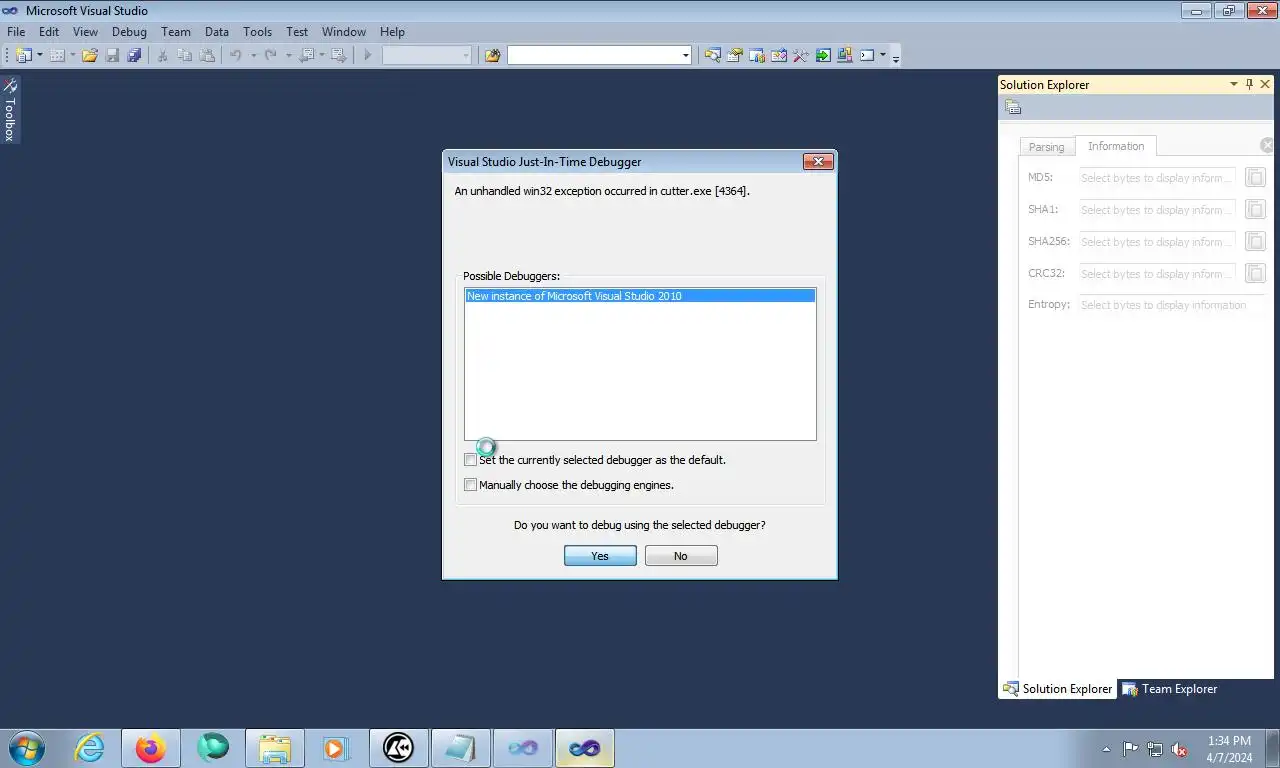This screenshot has width=1280, height=768.
Task: Open the Redo history dropdown arrow
Action: click(288, 56)
